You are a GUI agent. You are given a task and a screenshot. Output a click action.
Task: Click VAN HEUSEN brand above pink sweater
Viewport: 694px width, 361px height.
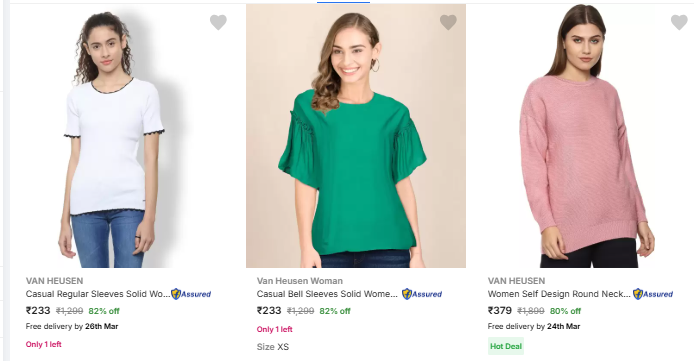(x=517, y=281)
